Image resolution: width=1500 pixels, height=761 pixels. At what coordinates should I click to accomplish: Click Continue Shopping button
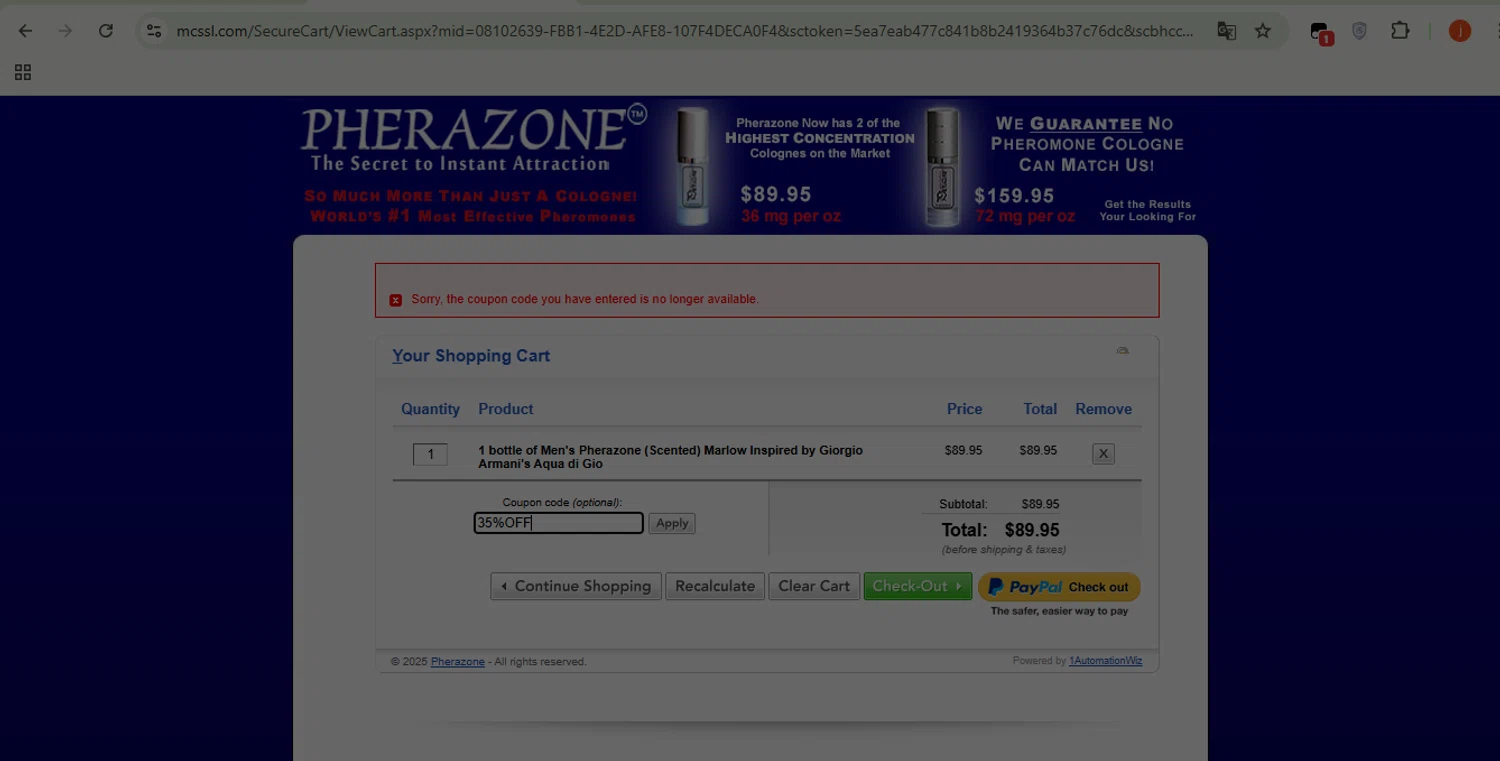coord(576,586)
